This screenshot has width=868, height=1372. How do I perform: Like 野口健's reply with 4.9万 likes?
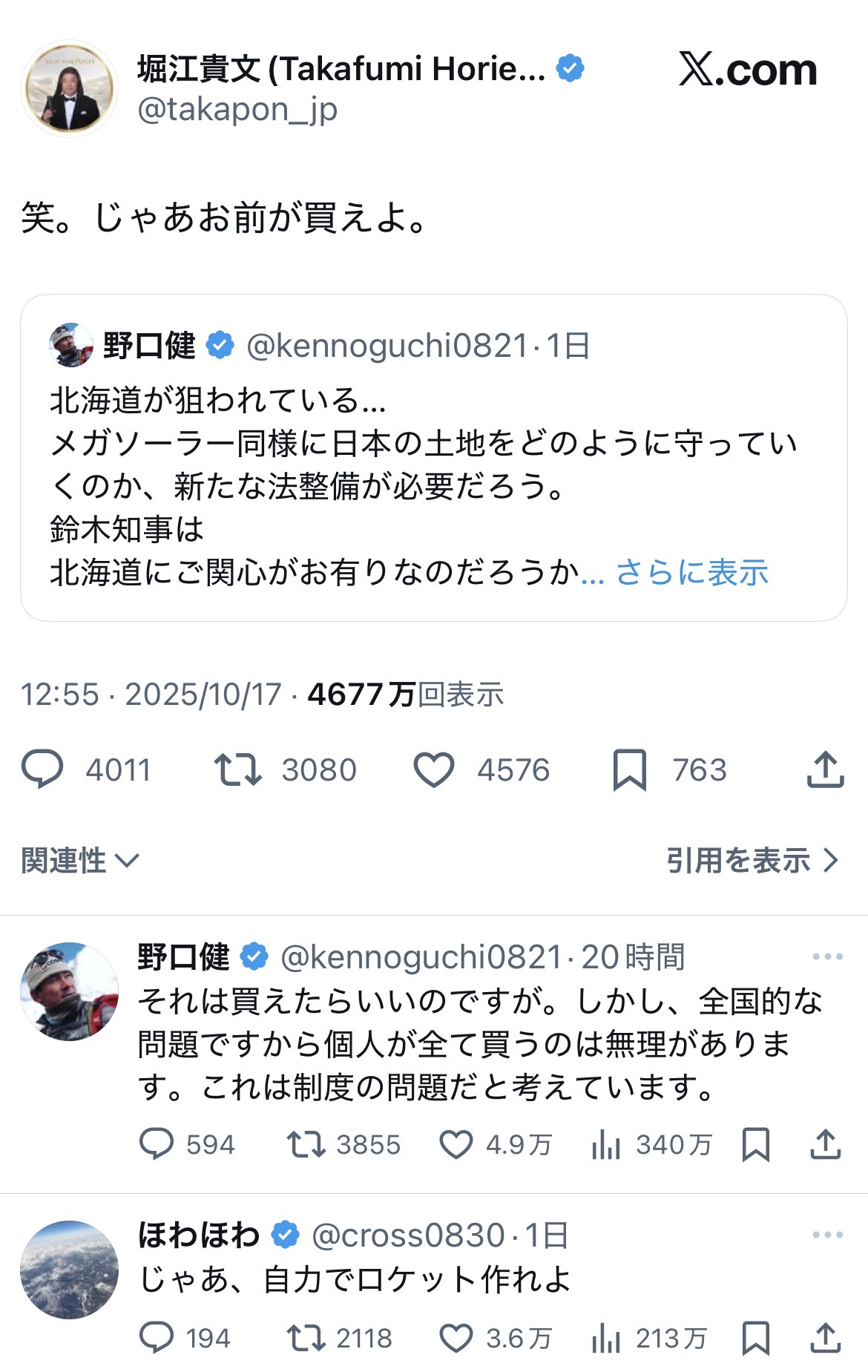click(x=456, y=1144)
